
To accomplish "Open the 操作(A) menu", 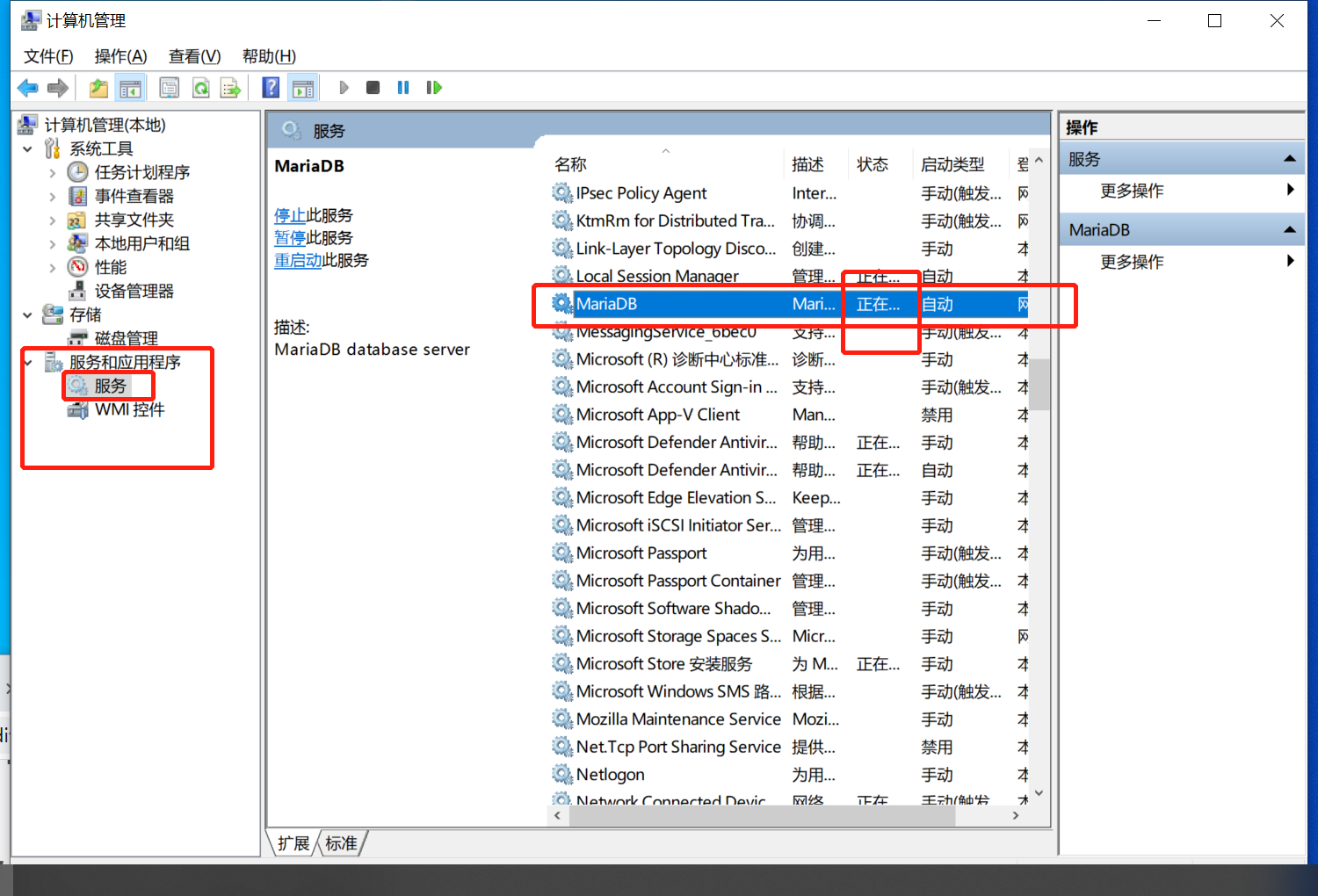I will click(x=120, y=56).
